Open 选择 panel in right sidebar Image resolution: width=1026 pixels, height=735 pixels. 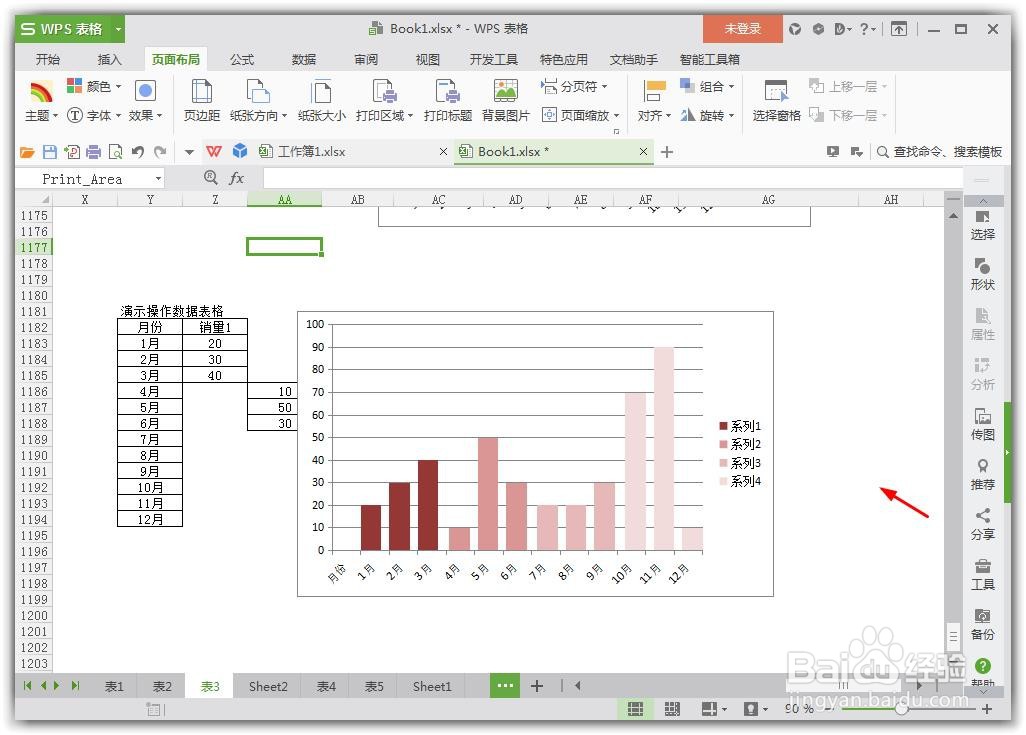click(x=982, y=225)
